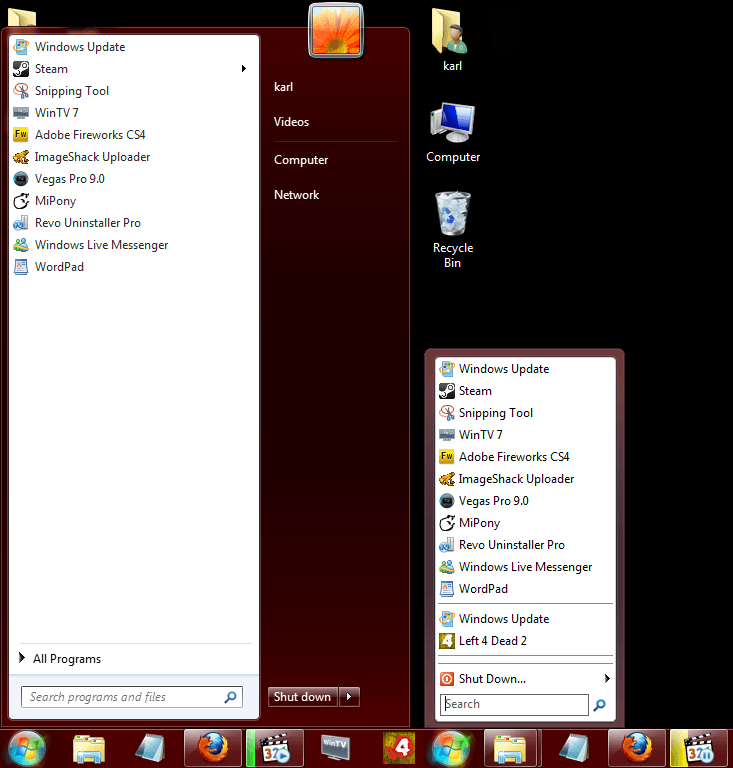The width and height of the screenshot is (733, 768).
Task: Open Videos from the Start menu right pane
Action: click(x=291, y=122)
